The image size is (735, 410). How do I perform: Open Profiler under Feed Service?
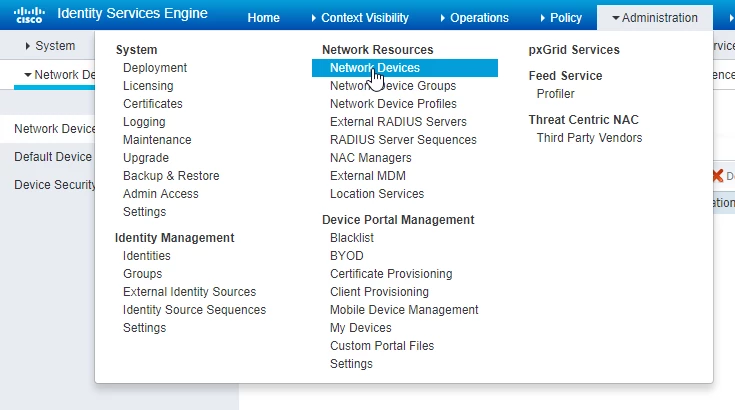[x=555, y=94]
